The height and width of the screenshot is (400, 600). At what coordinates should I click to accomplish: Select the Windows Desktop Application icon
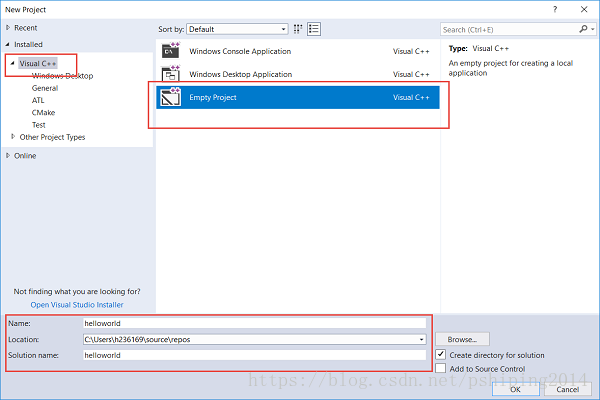[x=171, y=73]
